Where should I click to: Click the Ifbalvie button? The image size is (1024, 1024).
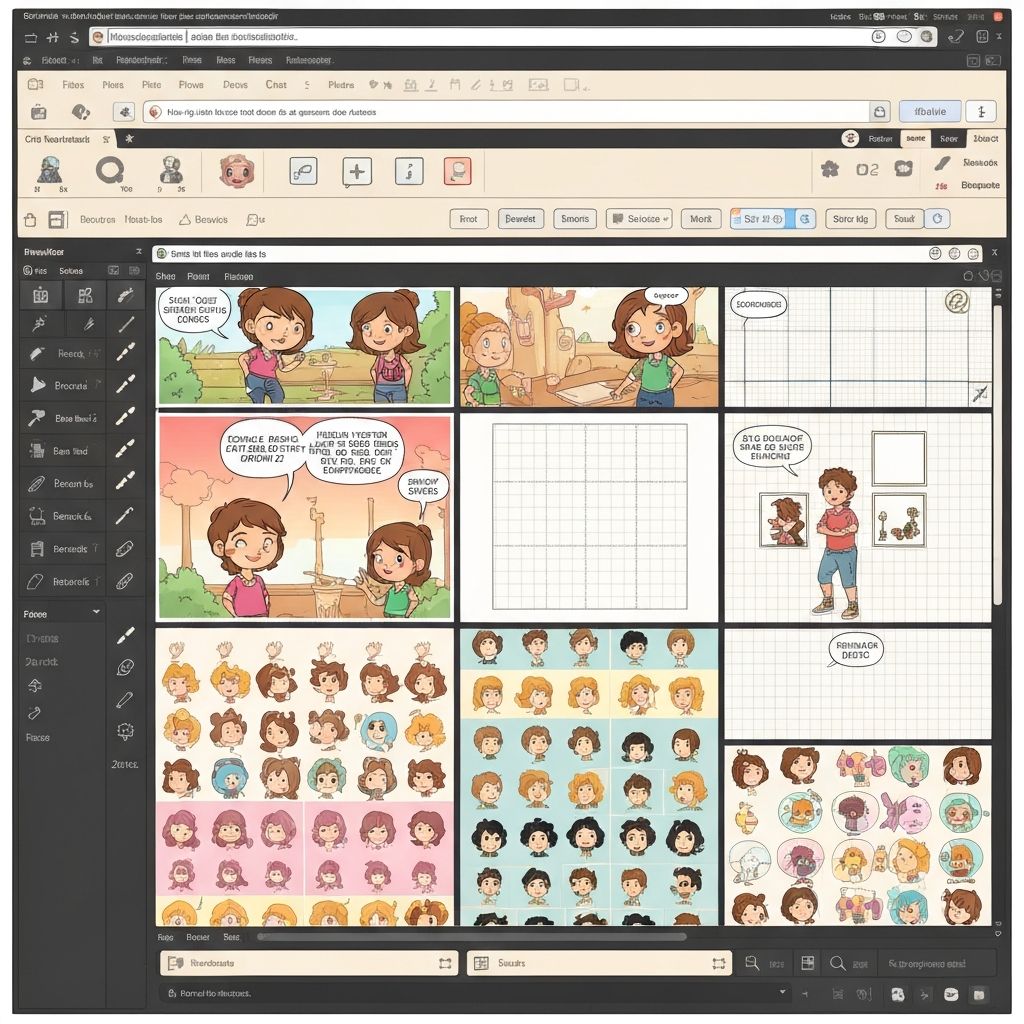pos(929,112)
